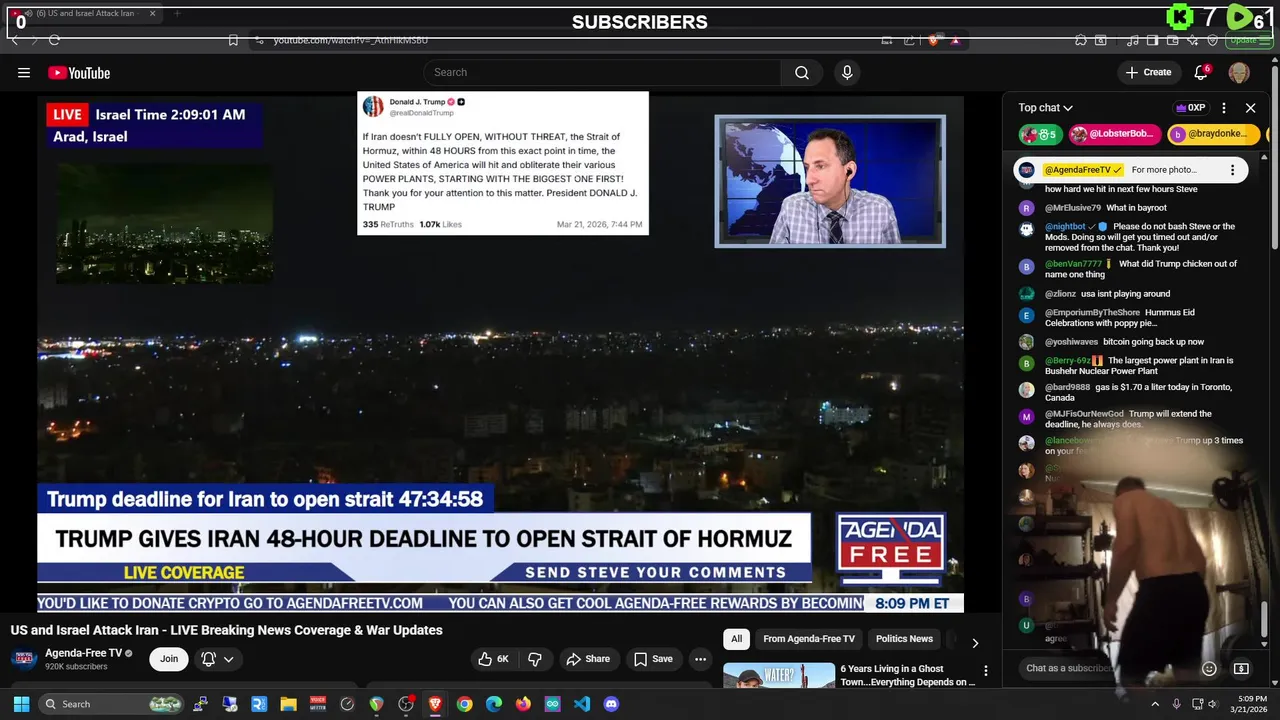This screenshot has height=720, width=1280.
Task: Open browser extensions puzzle icon
Action: pos(1080,40)
